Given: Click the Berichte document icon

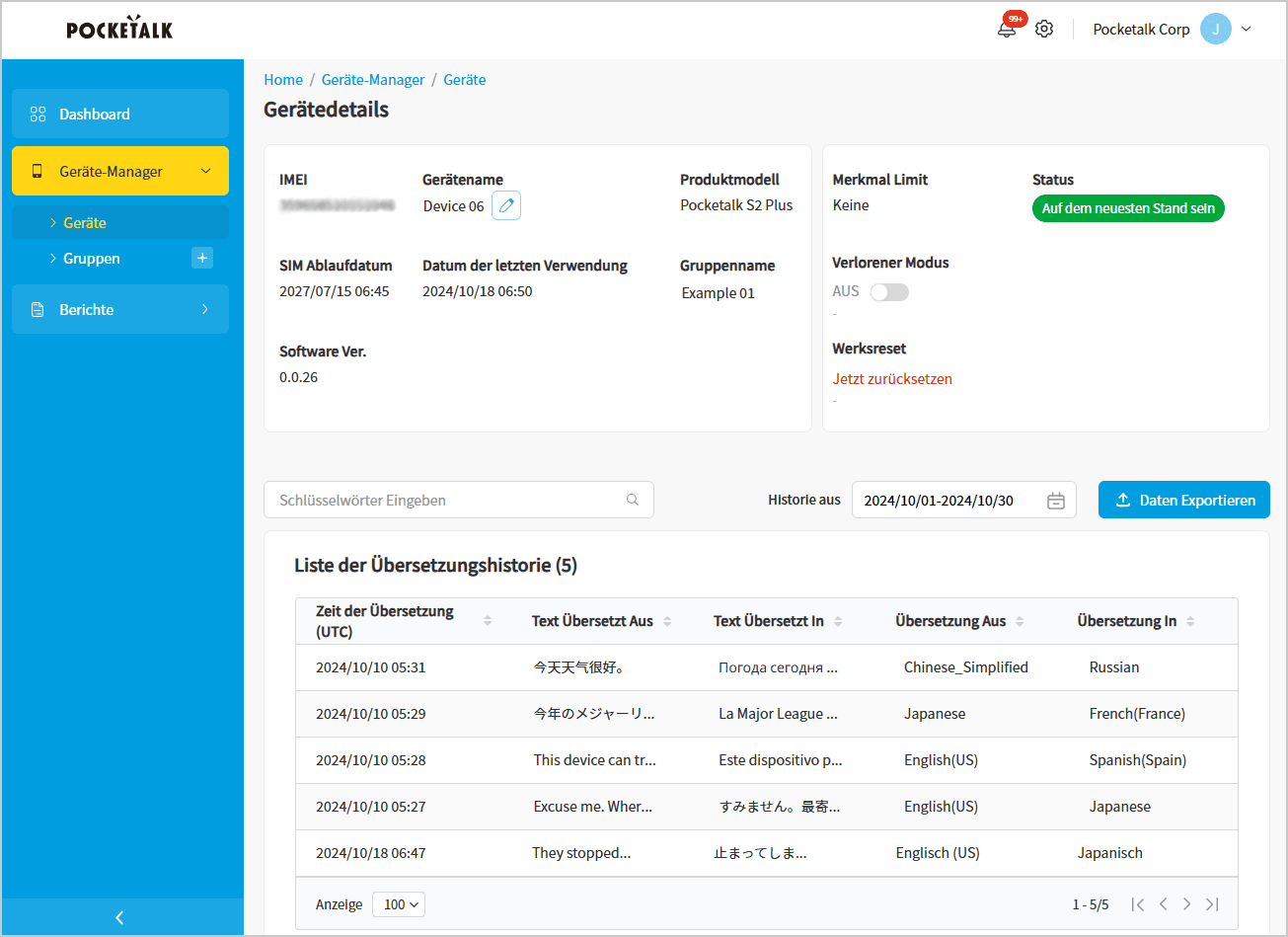Looking at the screenshot, I should click(x=38, y=309).
